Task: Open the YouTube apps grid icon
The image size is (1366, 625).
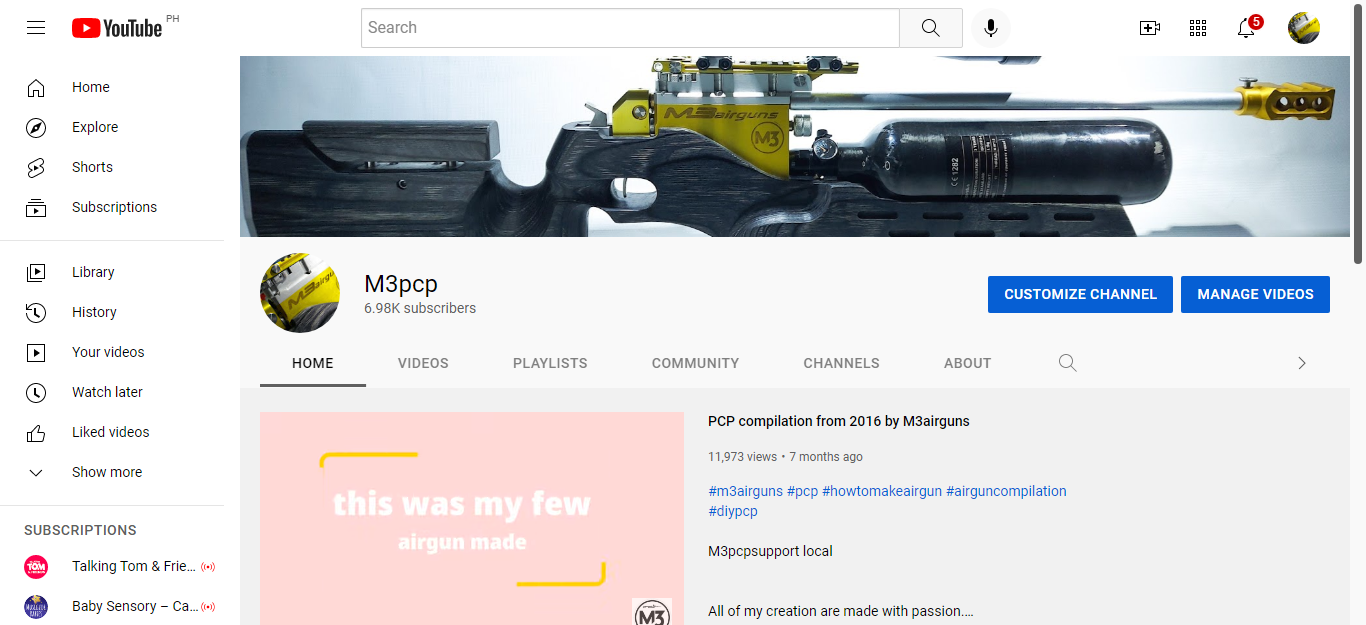Action: coord(1197,27)
